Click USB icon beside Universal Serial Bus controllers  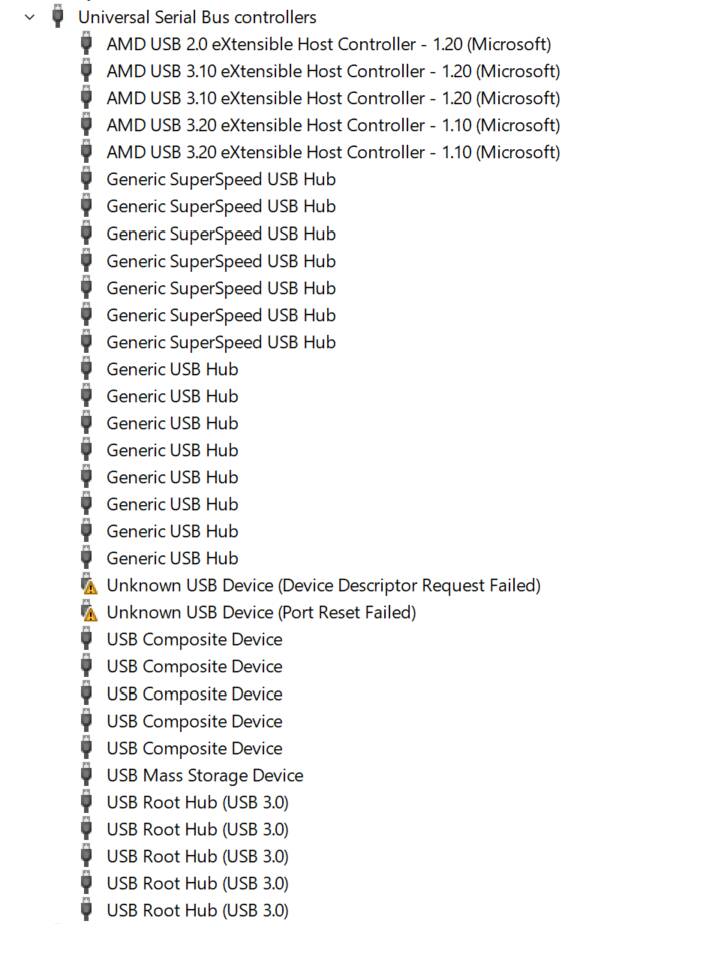(x=58, y=17)
